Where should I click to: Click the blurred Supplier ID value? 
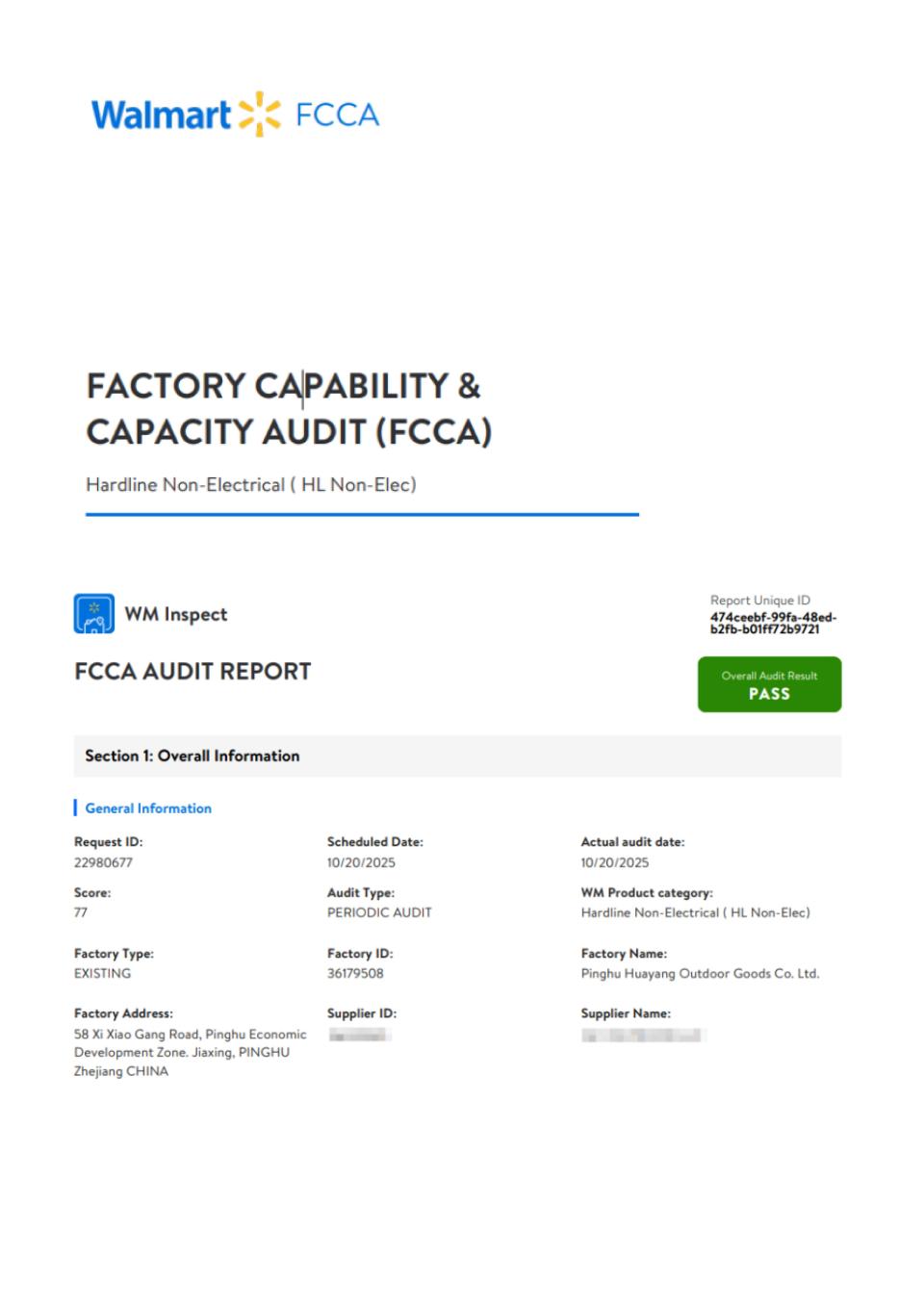pos(359,1035)
